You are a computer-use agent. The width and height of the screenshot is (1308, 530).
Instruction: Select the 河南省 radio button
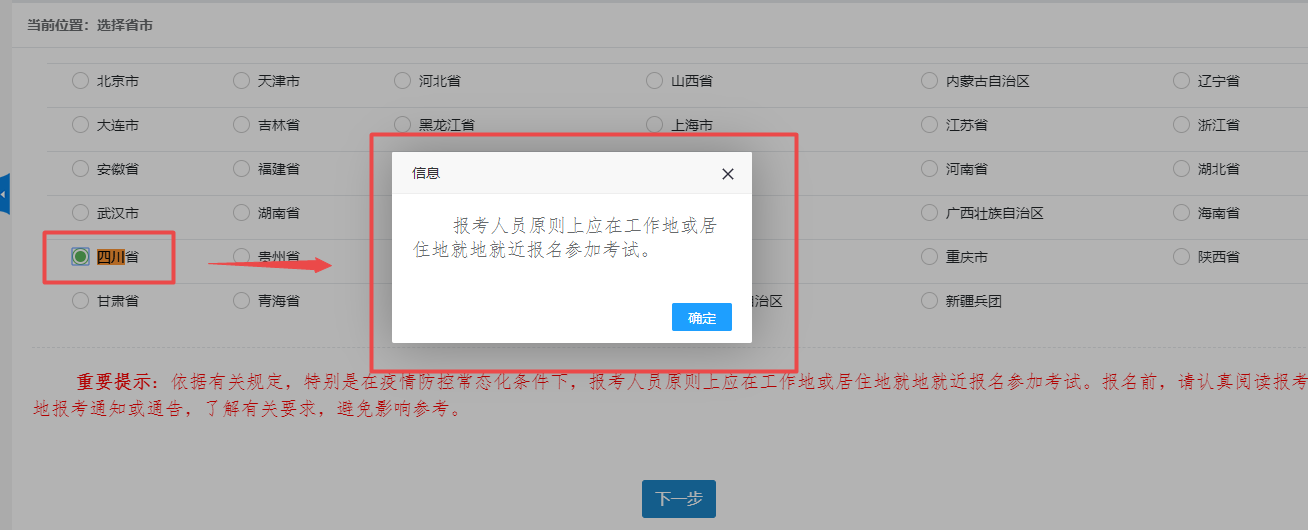click(930, 169)
